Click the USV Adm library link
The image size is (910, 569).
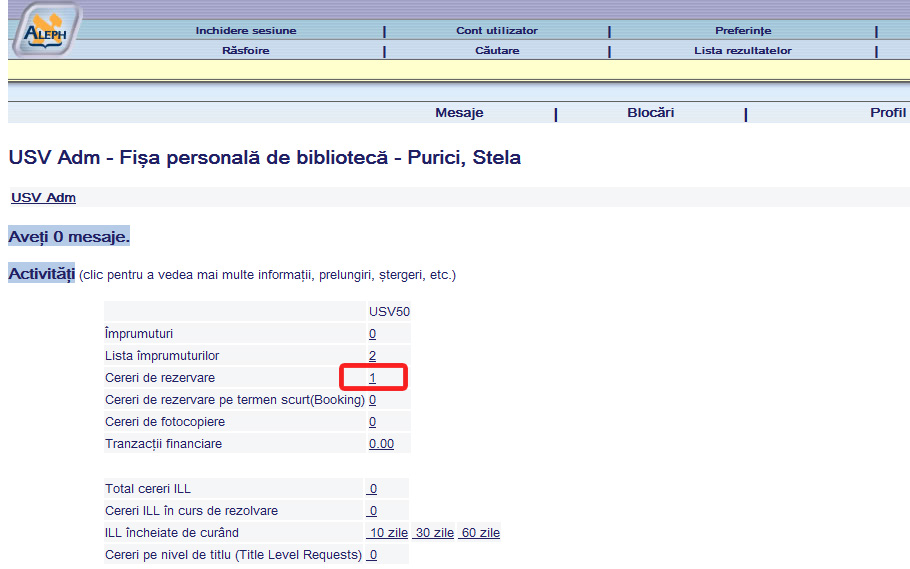43,198
